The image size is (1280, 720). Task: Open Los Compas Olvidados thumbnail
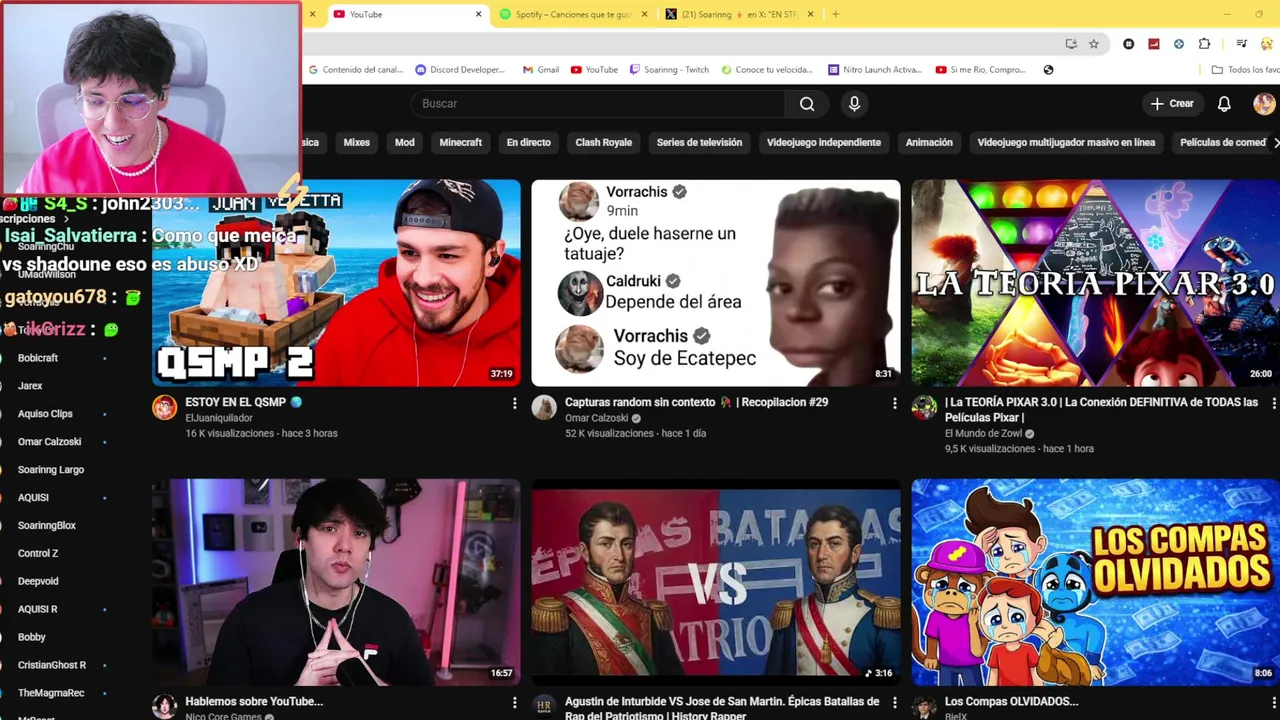point(1095,582)
